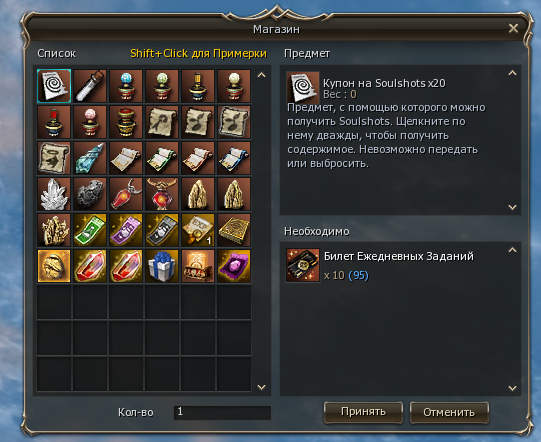Pick the blue gift box item
The image size is (541, 442).
pyautogui.click(x=162, y=266)
